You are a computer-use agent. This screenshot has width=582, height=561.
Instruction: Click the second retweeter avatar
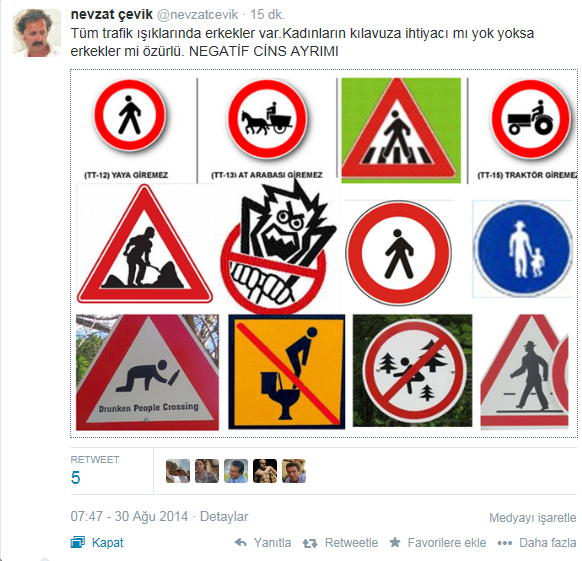click(x=207, y=471)
